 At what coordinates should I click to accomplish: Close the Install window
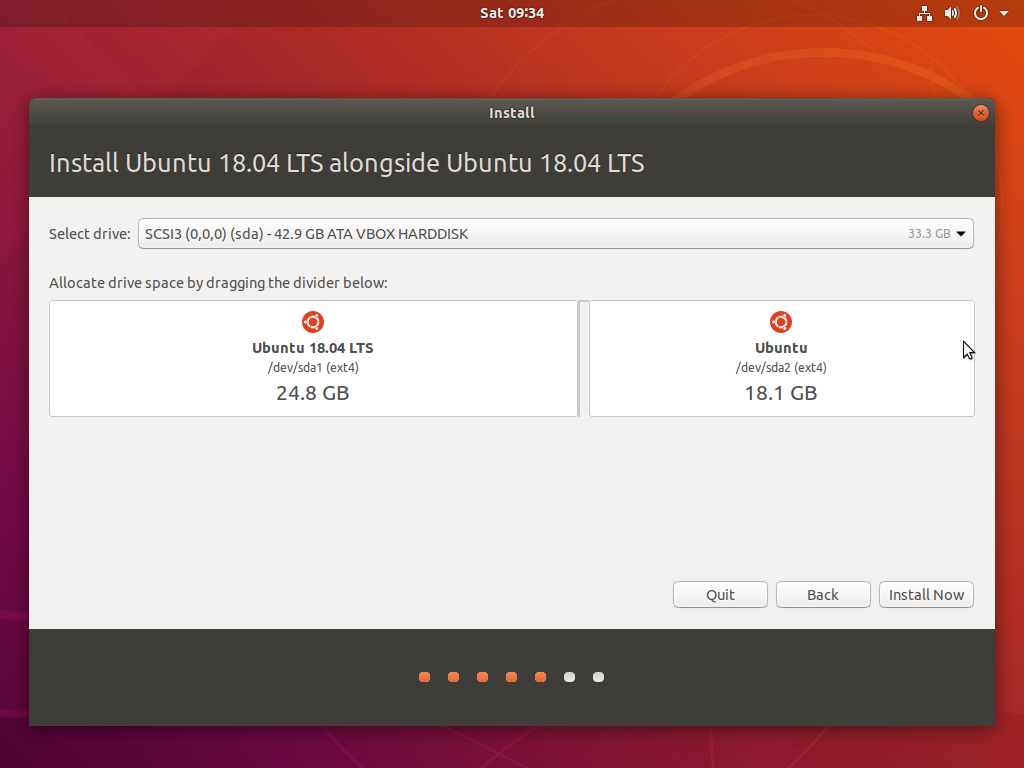point(980,113)
